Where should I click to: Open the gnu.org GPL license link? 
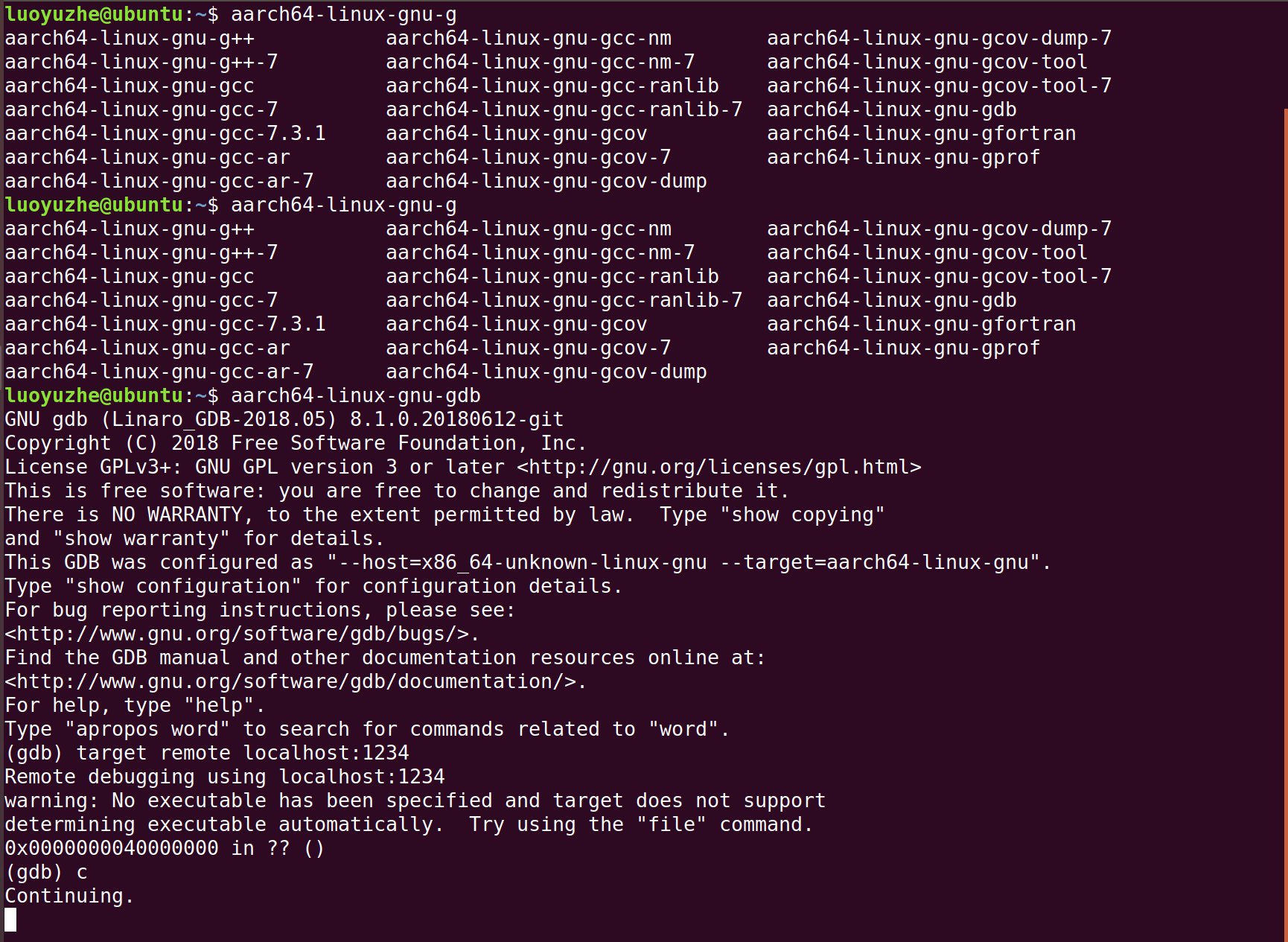point(718,467)
